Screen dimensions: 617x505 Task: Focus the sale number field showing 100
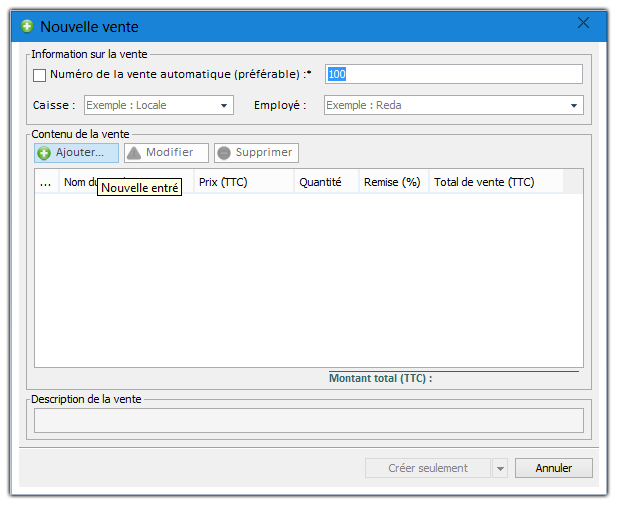[x=454, y=74]
